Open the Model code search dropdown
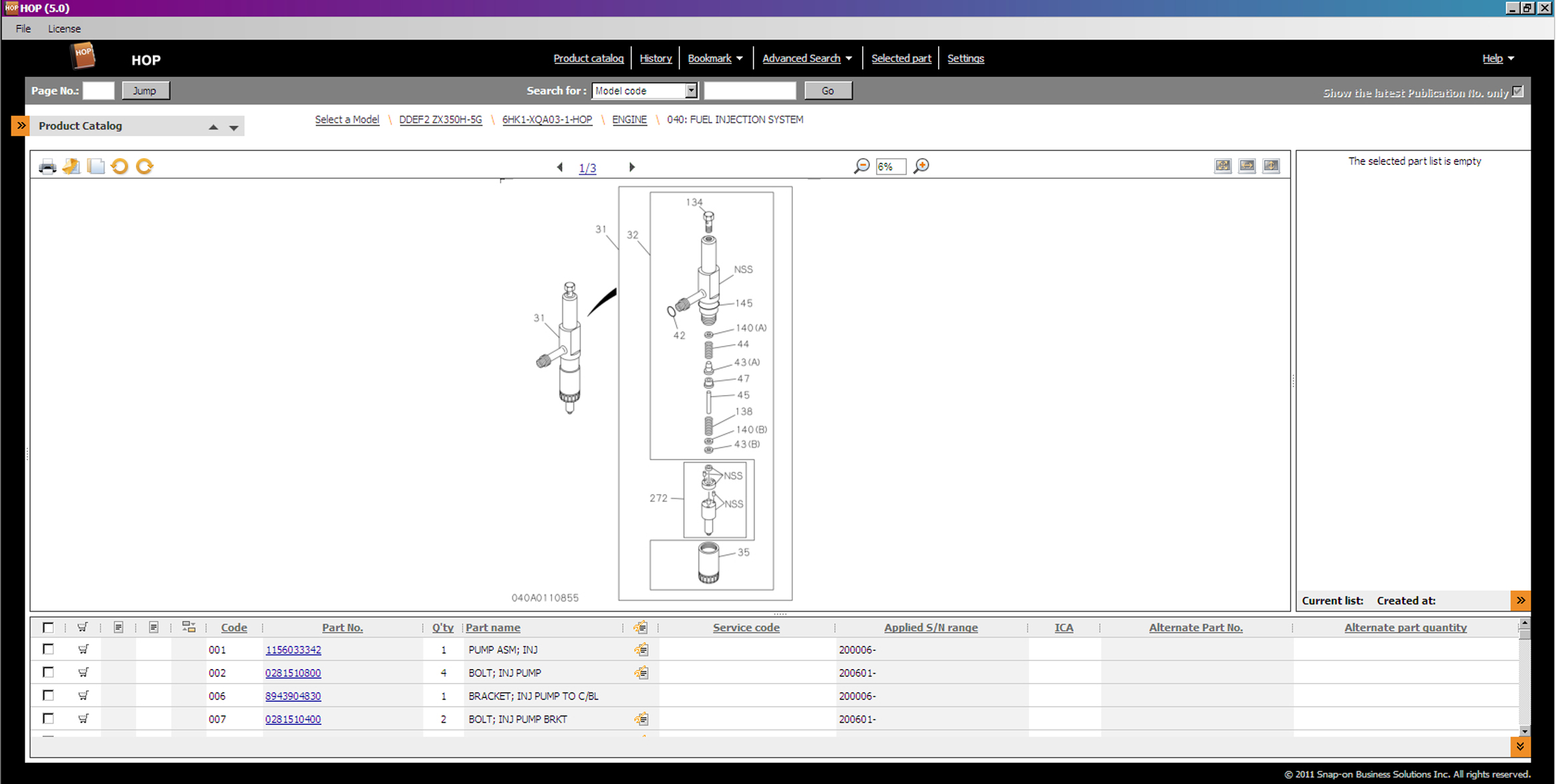The image size is (1556, 784). click(x=691, y=91)
